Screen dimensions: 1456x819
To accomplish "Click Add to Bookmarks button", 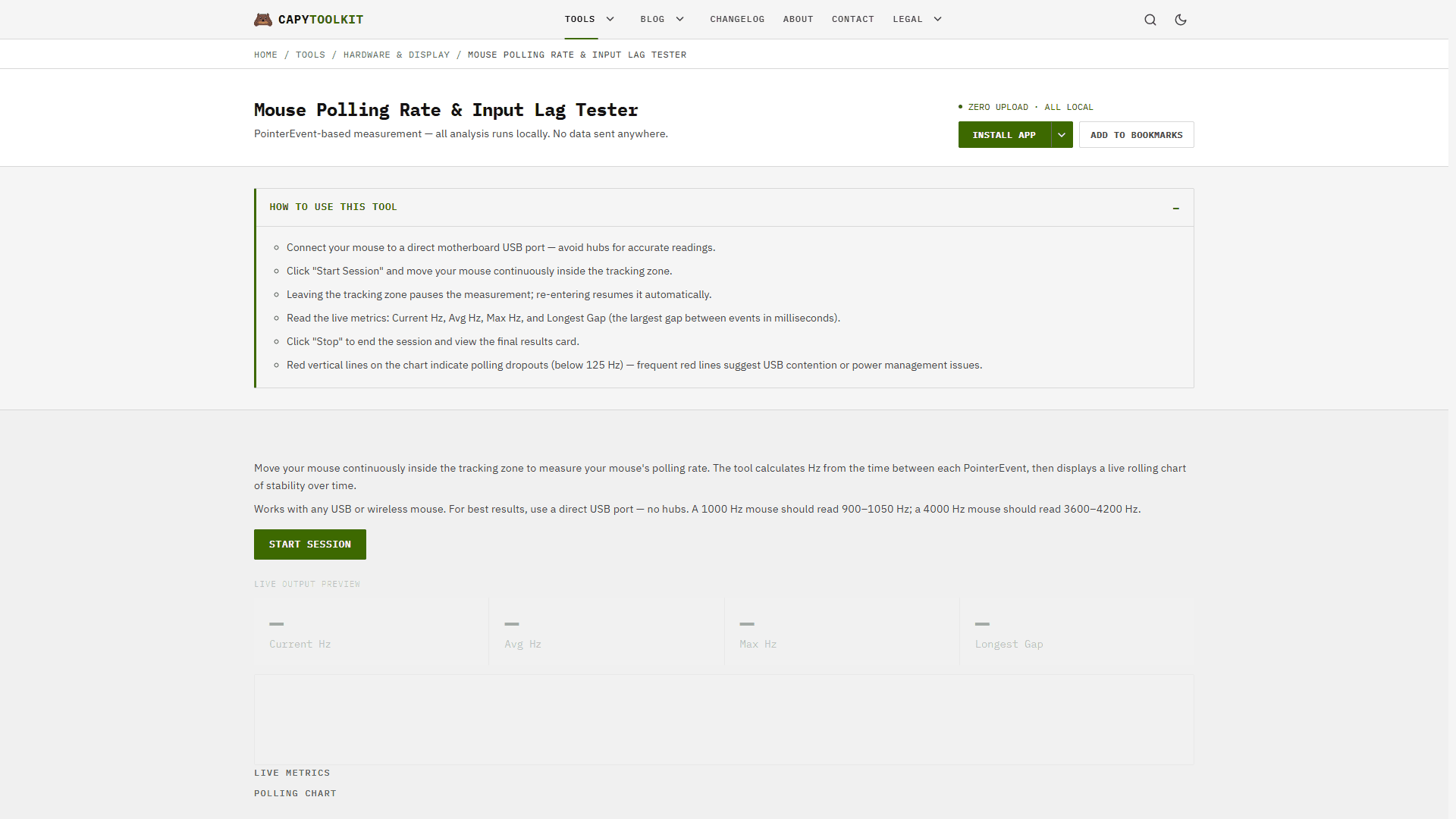I will tap(1136, 135).
